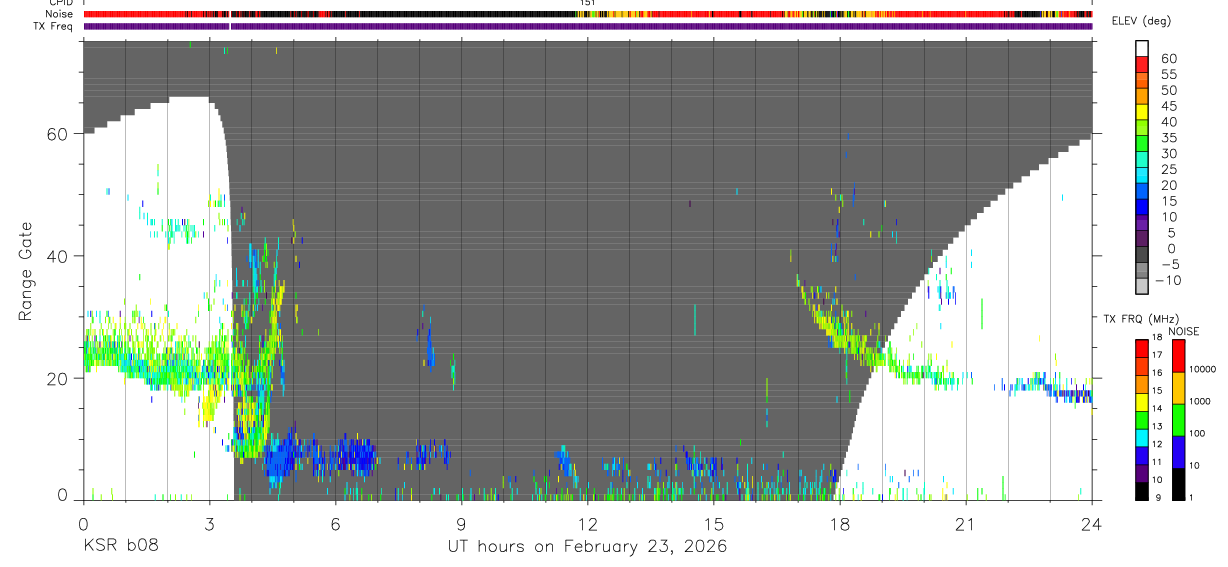This screenshot has width=1228, height=567.
Task: Click the "9" tick label on the UT hours axis
Action: tap(461, 523)
